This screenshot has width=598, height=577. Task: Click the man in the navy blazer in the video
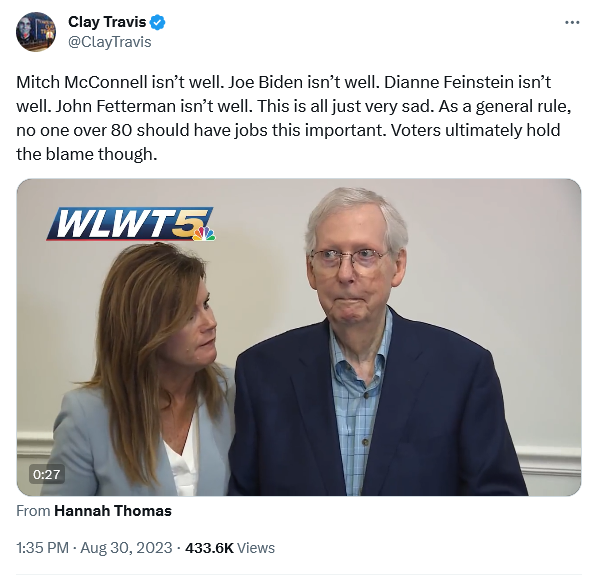point(376,341)
